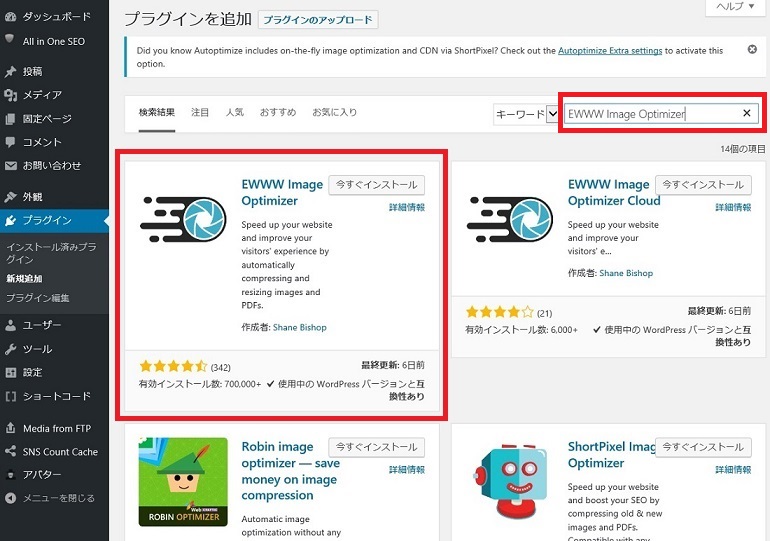Click the comment bubble icon beside コメント
Viewport: 770px width, 541px height.
10,142
